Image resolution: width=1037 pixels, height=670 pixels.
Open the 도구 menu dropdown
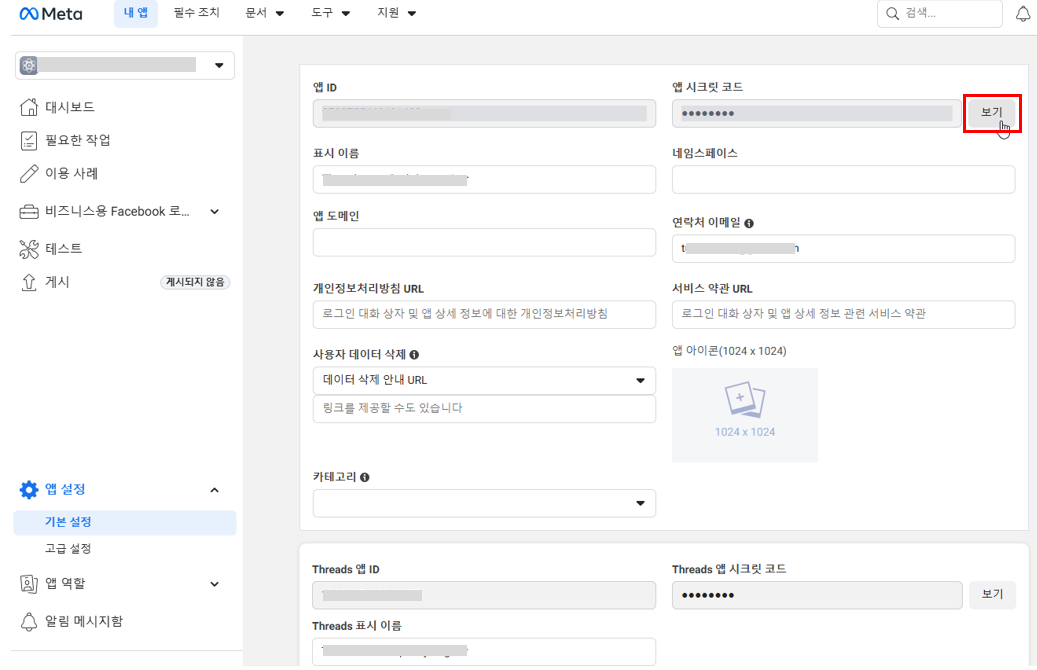331,13
